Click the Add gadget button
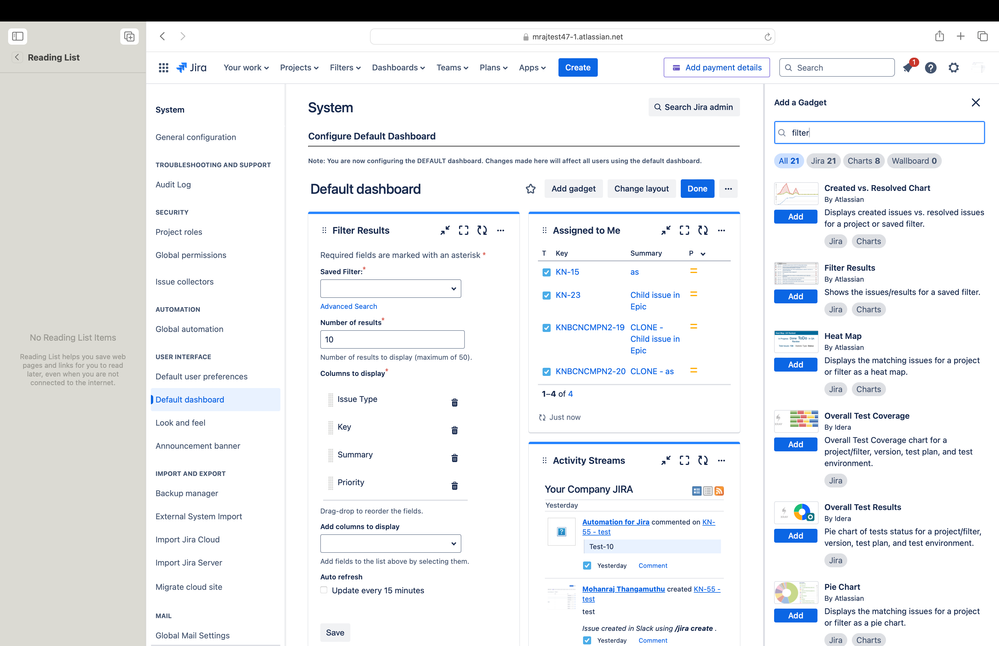Viewport: 999px width, 646px height. [x=573, y=189]
